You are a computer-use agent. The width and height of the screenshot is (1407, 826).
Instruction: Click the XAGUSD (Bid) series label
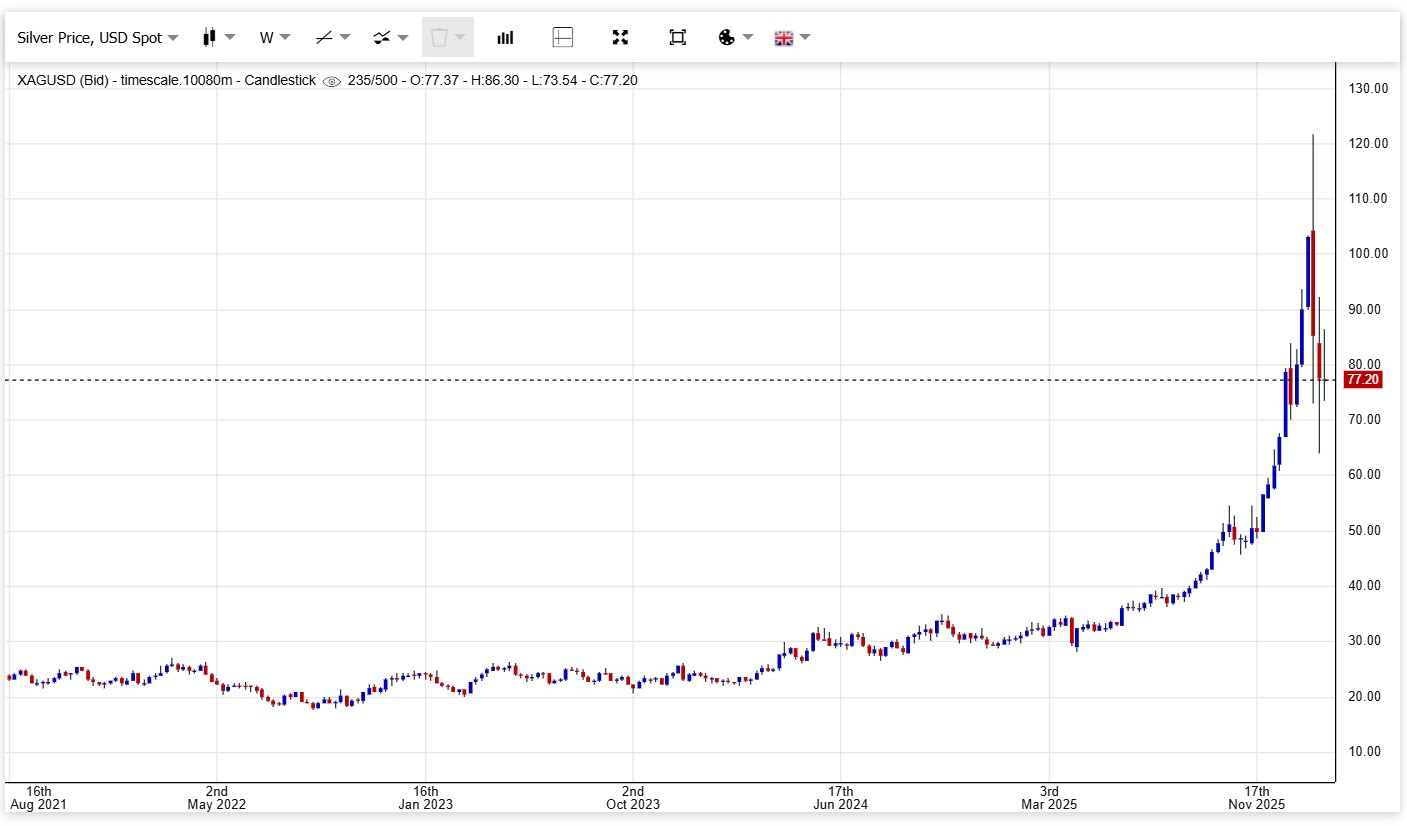65,80
